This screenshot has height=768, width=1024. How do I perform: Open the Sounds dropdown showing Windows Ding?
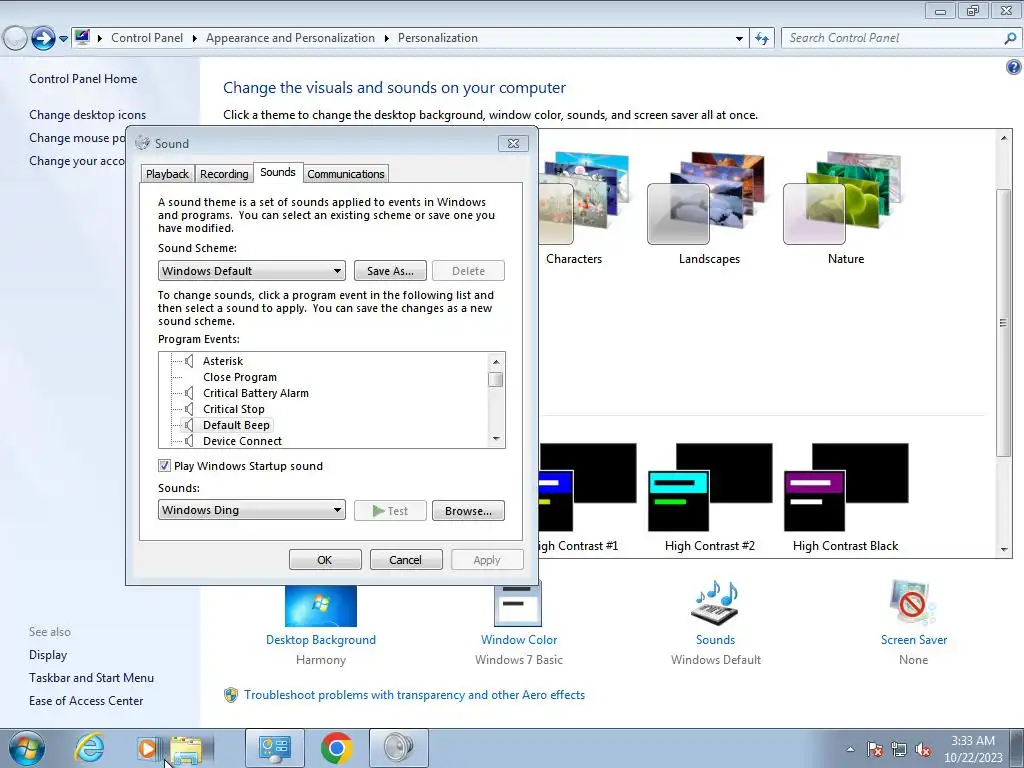(251, 510)
